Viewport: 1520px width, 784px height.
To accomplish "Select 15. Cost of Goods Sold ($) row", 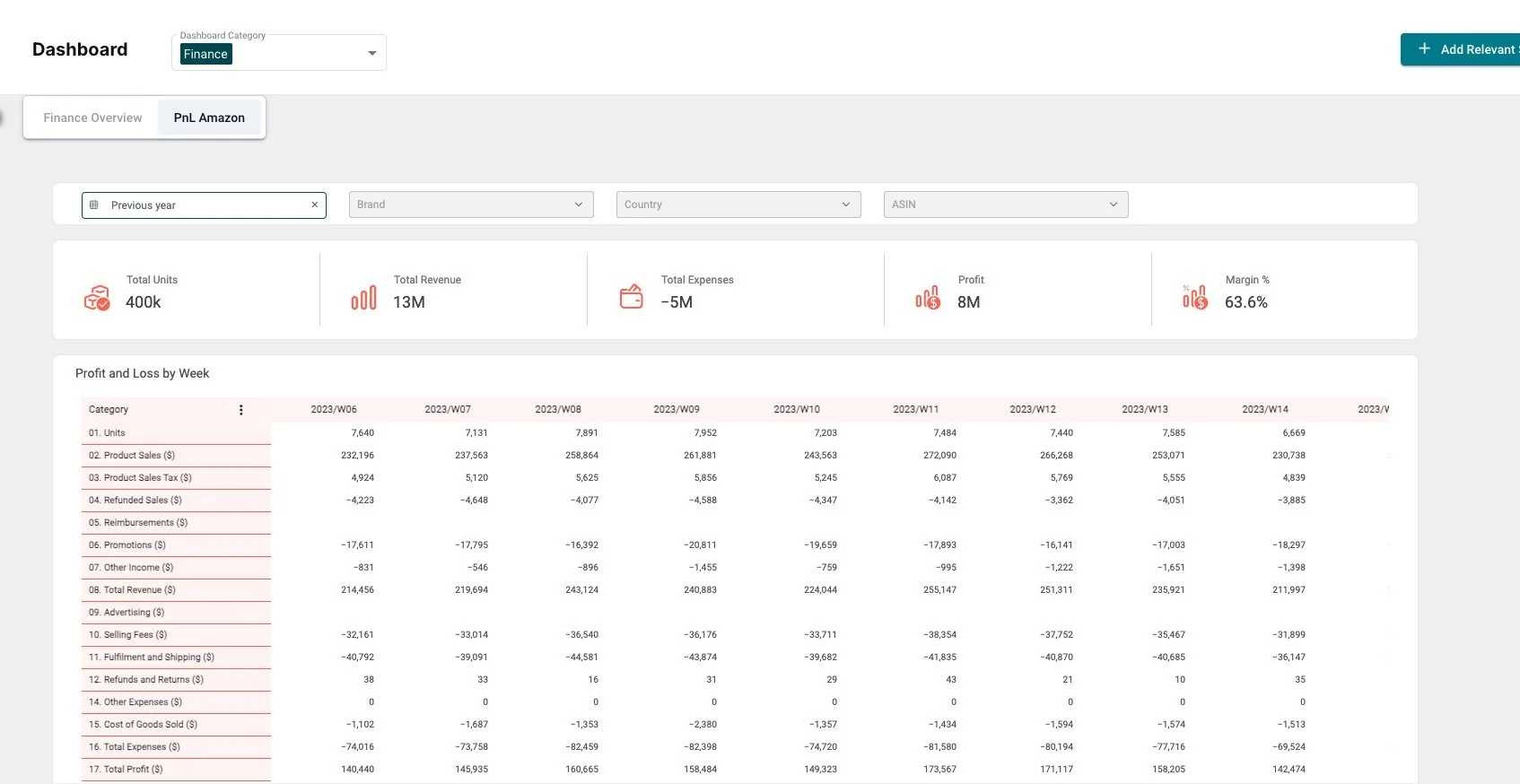I will pyautogui.click(x=176, y=724).
